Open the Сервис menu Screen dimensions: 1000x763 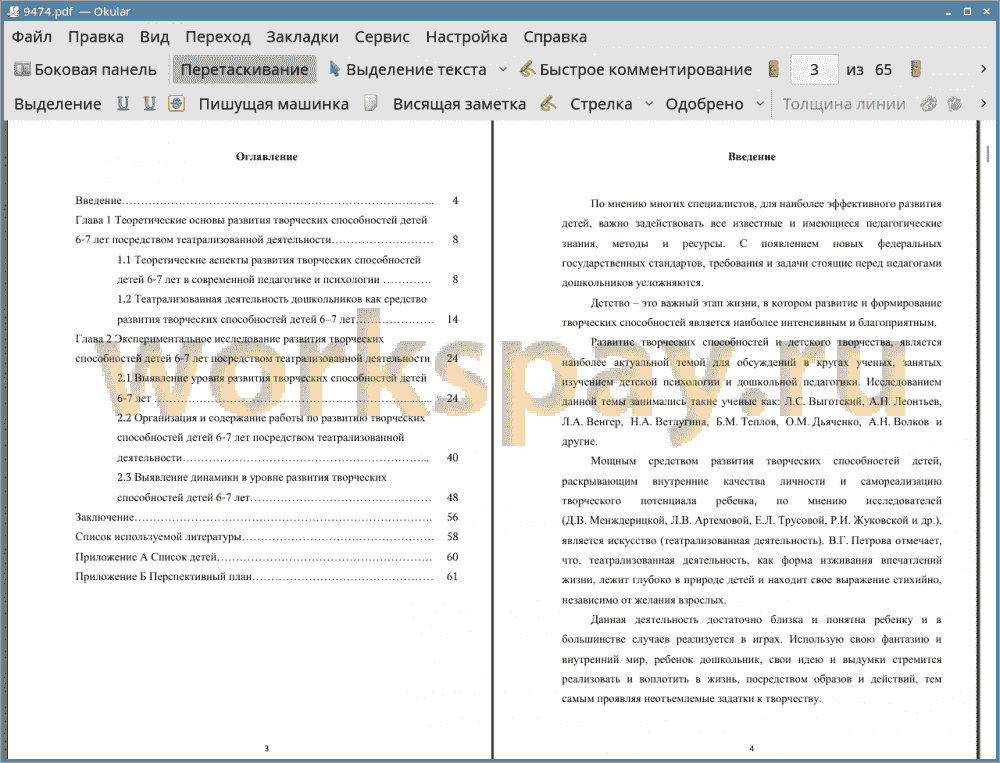point(382,37)
